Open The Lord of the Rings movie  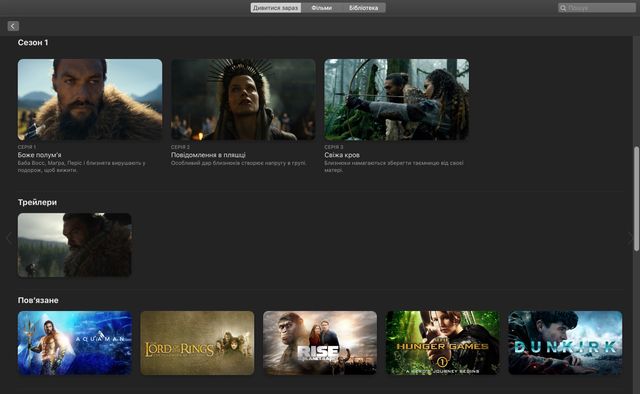pyautogui.click(x=197, y=343)
